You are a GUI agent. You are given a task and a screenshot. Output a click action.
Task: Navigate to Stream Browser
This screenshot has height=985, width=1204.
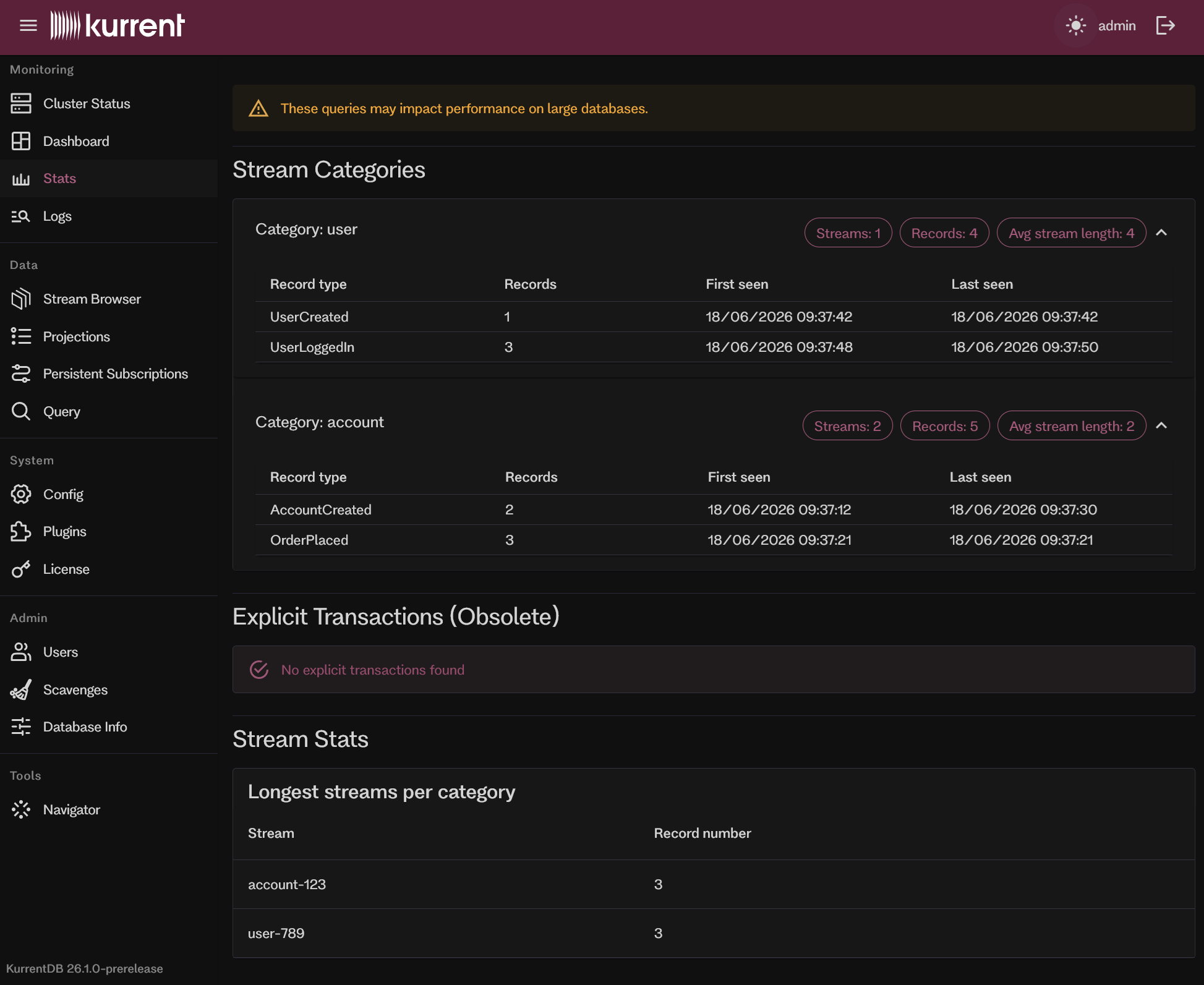(x=109, y=299)
